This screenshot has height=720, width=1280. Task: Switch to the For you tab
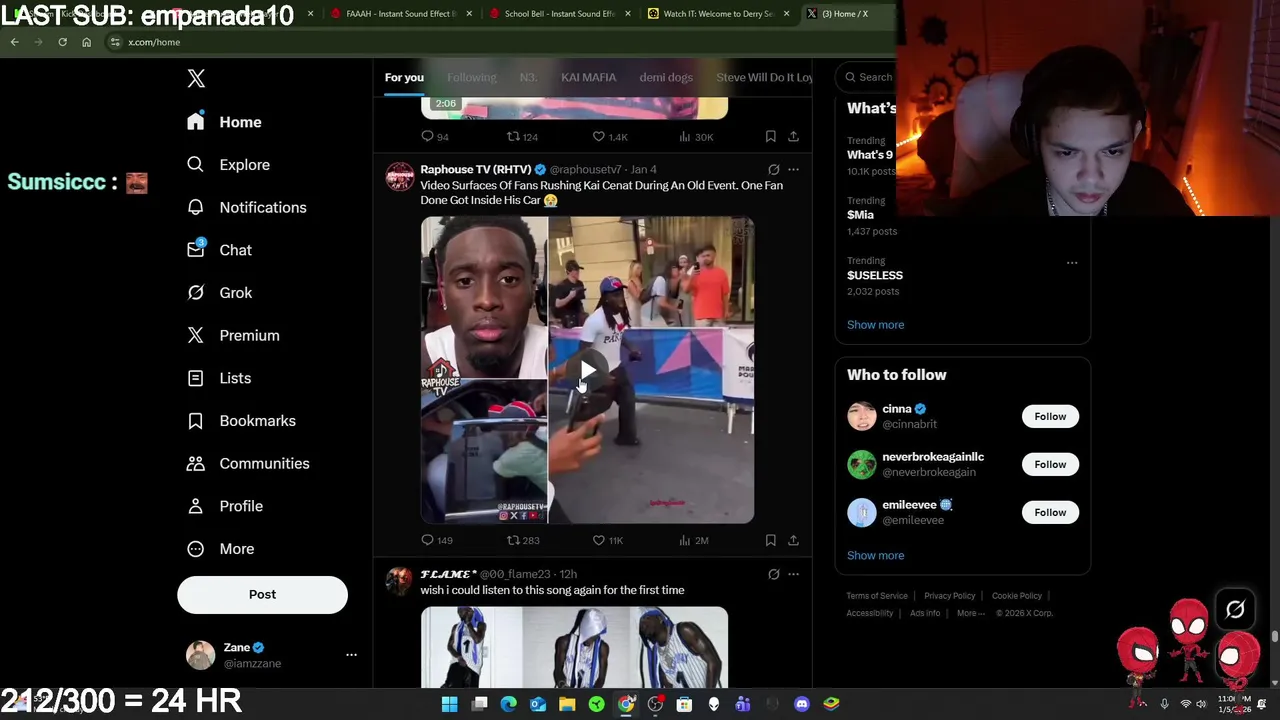pyautogui.click(x=404, y=78)
